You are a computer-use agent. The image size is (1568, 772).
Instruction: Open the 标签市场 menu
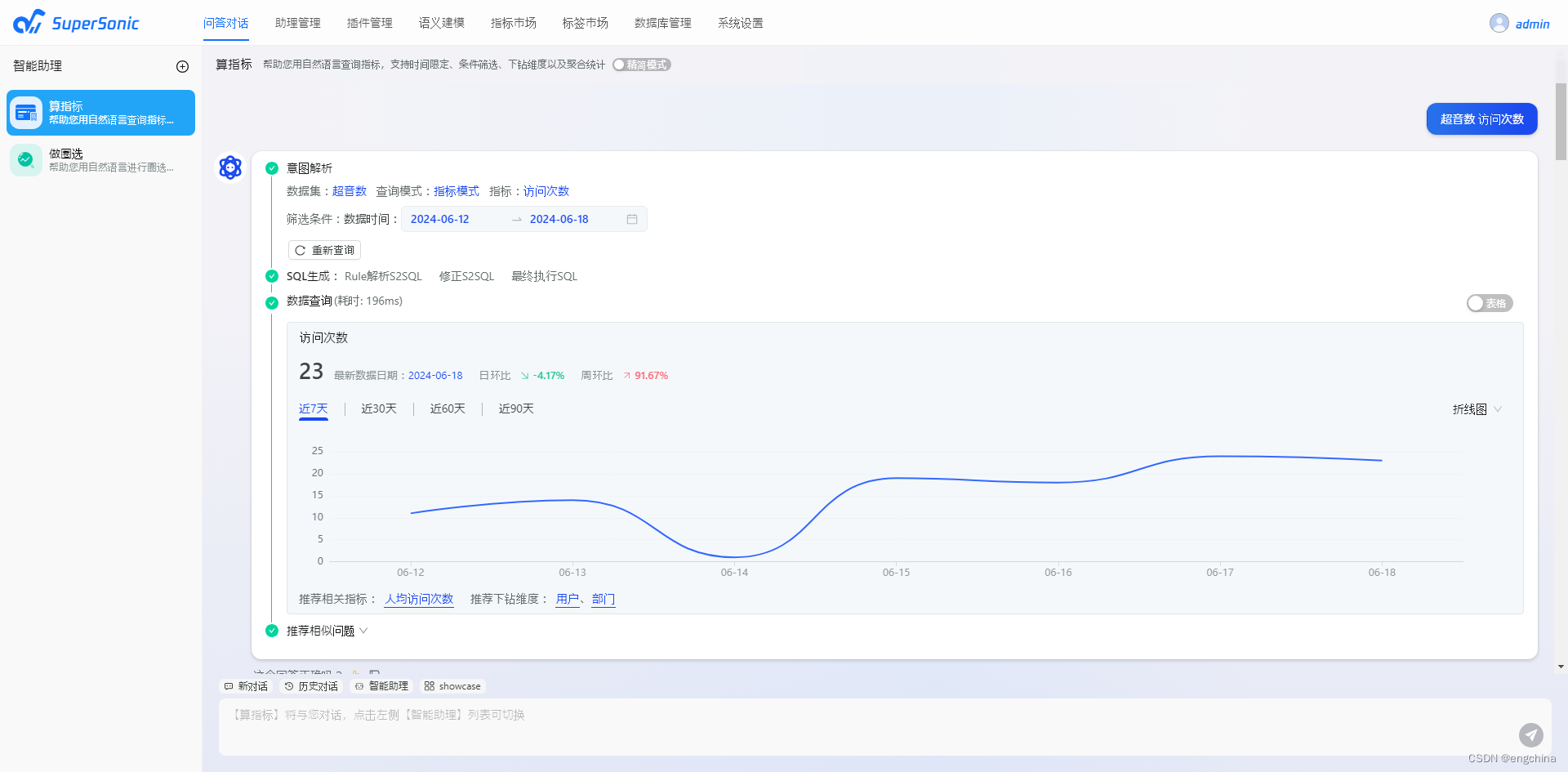586,23
